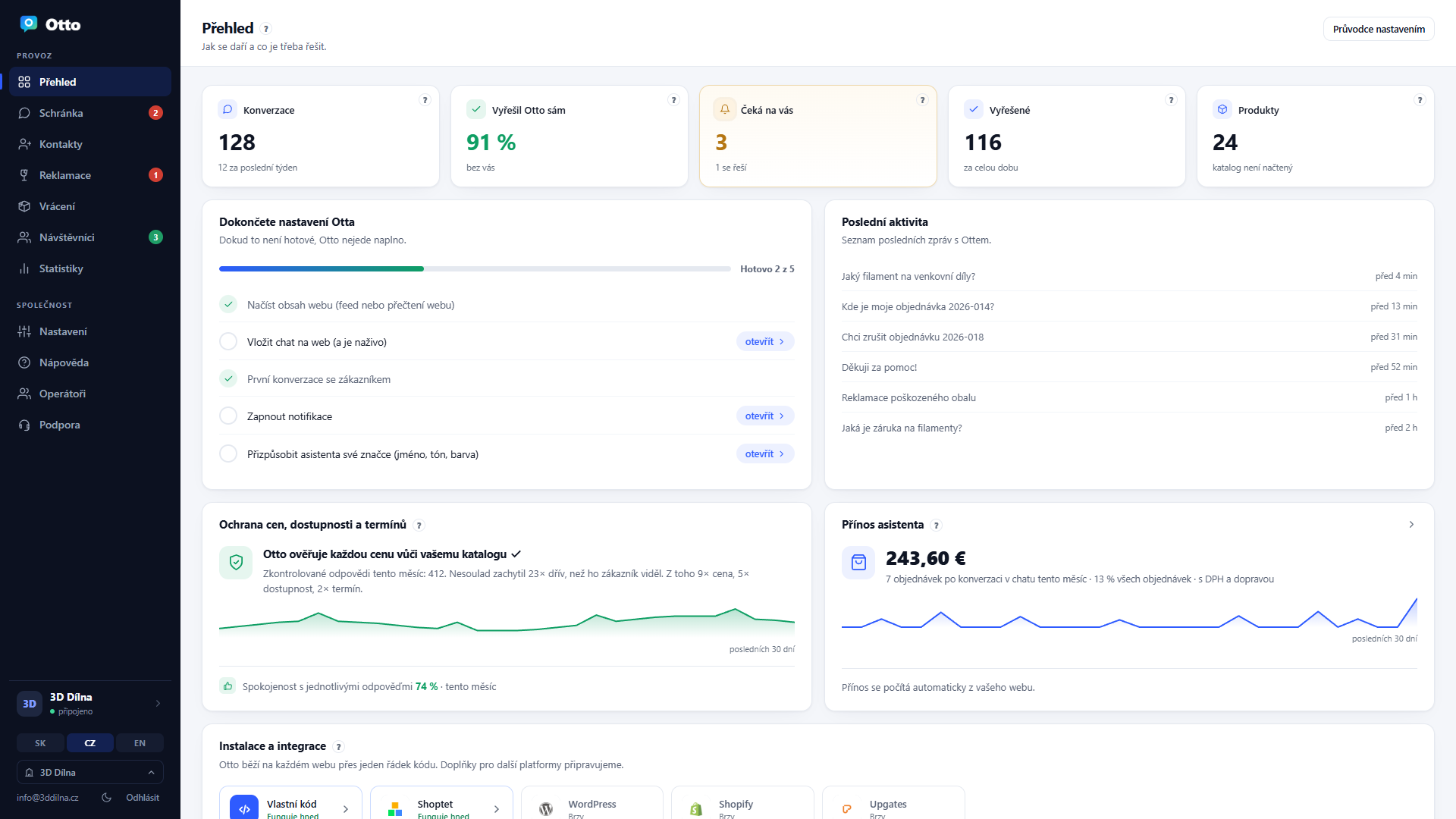Check the Zapnout notifikace step circle
Image resolution: width=1456 pixels, height=819 pixels.
[228, 416]
